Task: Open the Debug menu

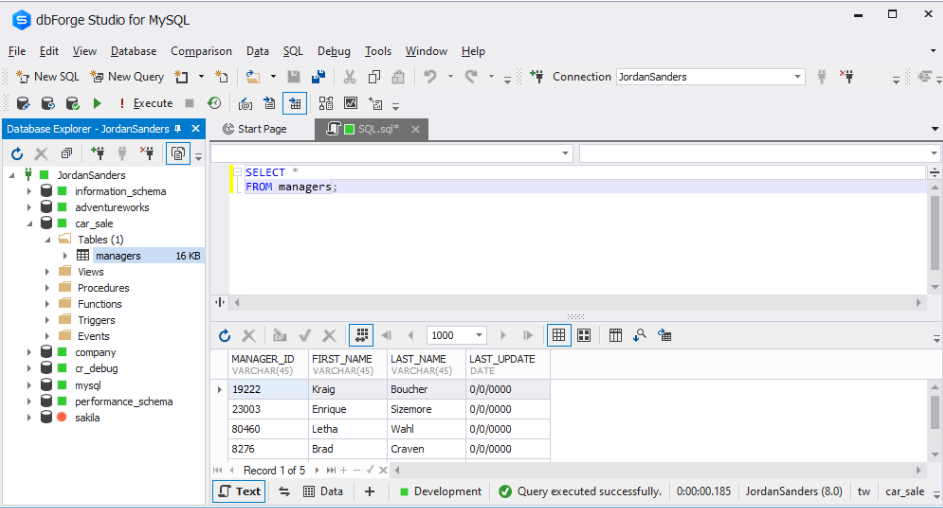Action: coord(334,51)
